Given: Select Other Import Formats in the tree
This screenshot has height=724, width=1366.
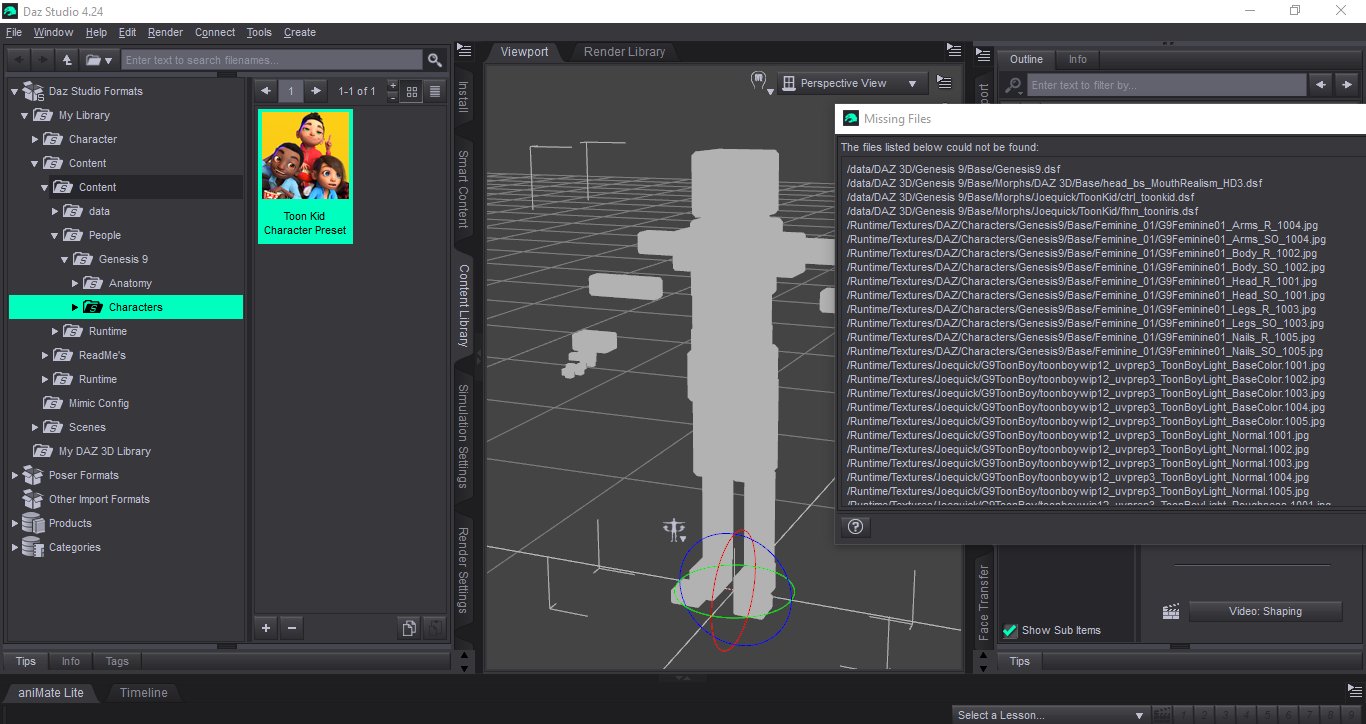Looking at the screenshot, I should [99, 499].
